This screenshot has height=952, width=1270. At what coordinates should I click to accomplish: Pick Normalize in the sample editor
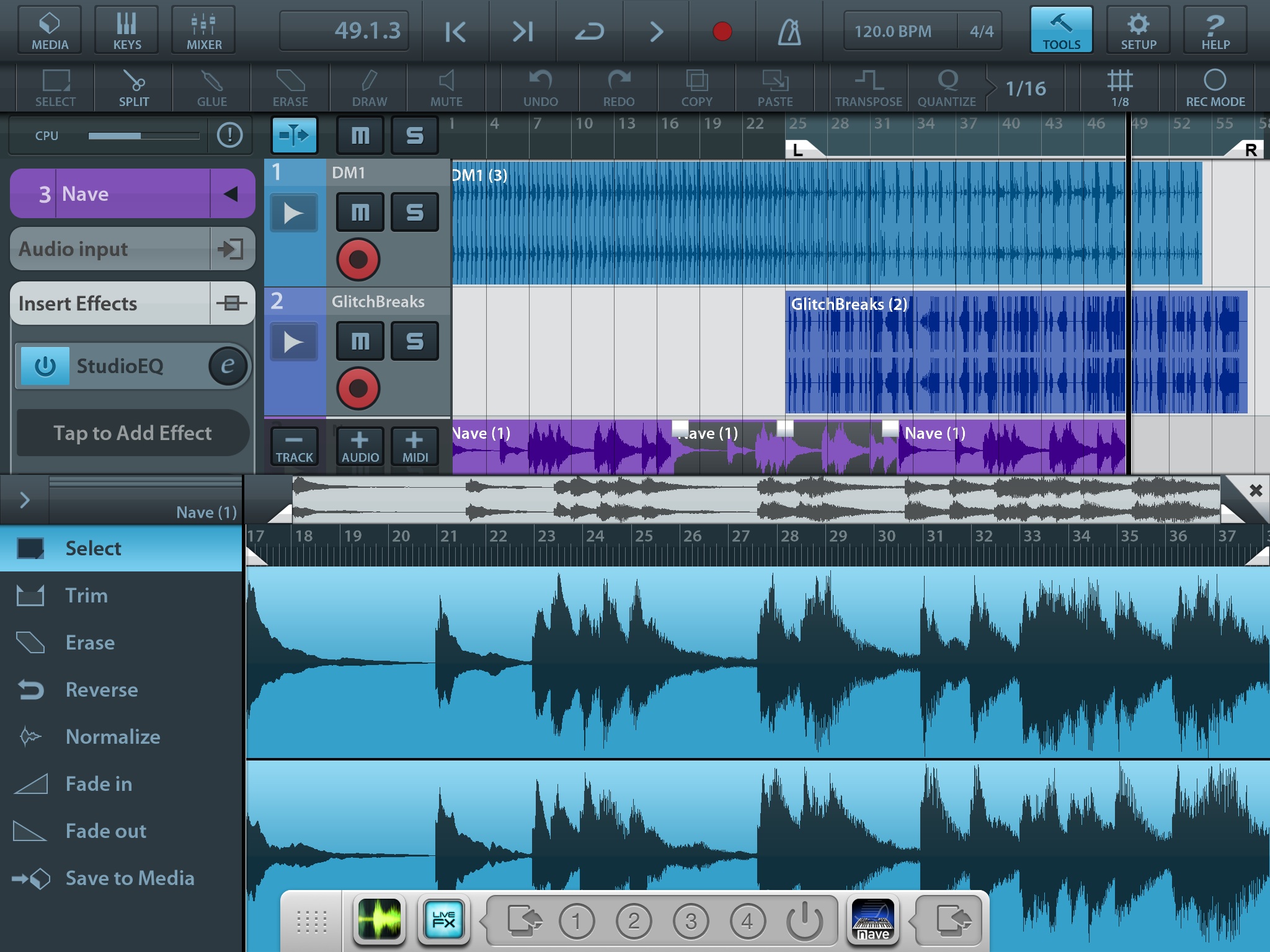(x=121, y=737)
